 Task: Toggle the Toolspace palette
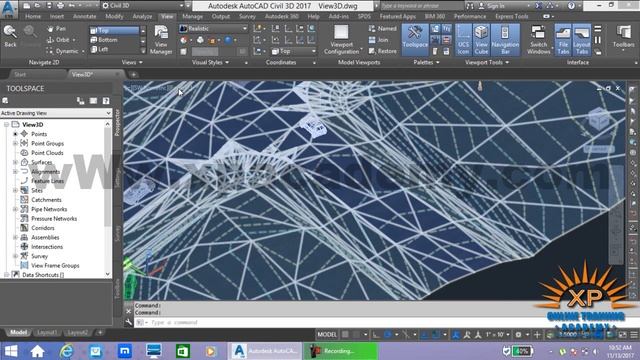(x=415, y=40)
